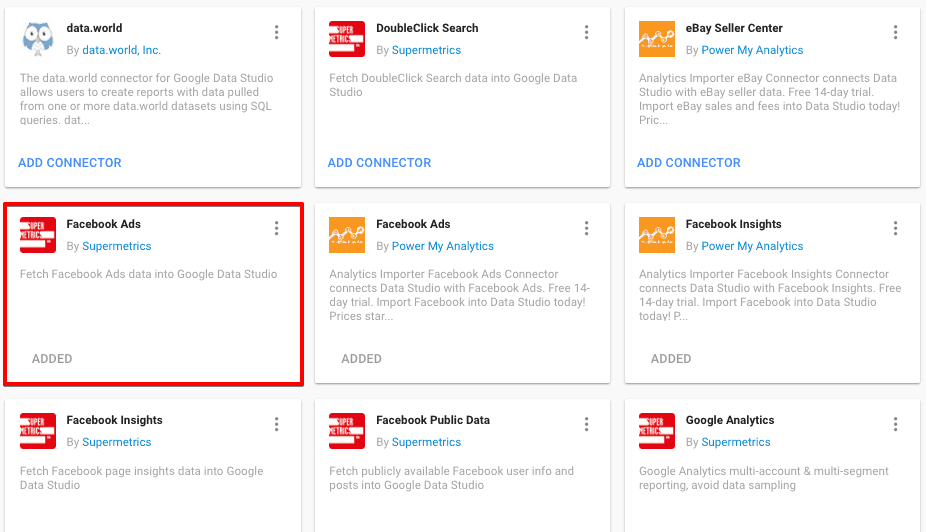Click the data.world card title
This screenshot has height=532, width=926.
(x=94, y=28)
